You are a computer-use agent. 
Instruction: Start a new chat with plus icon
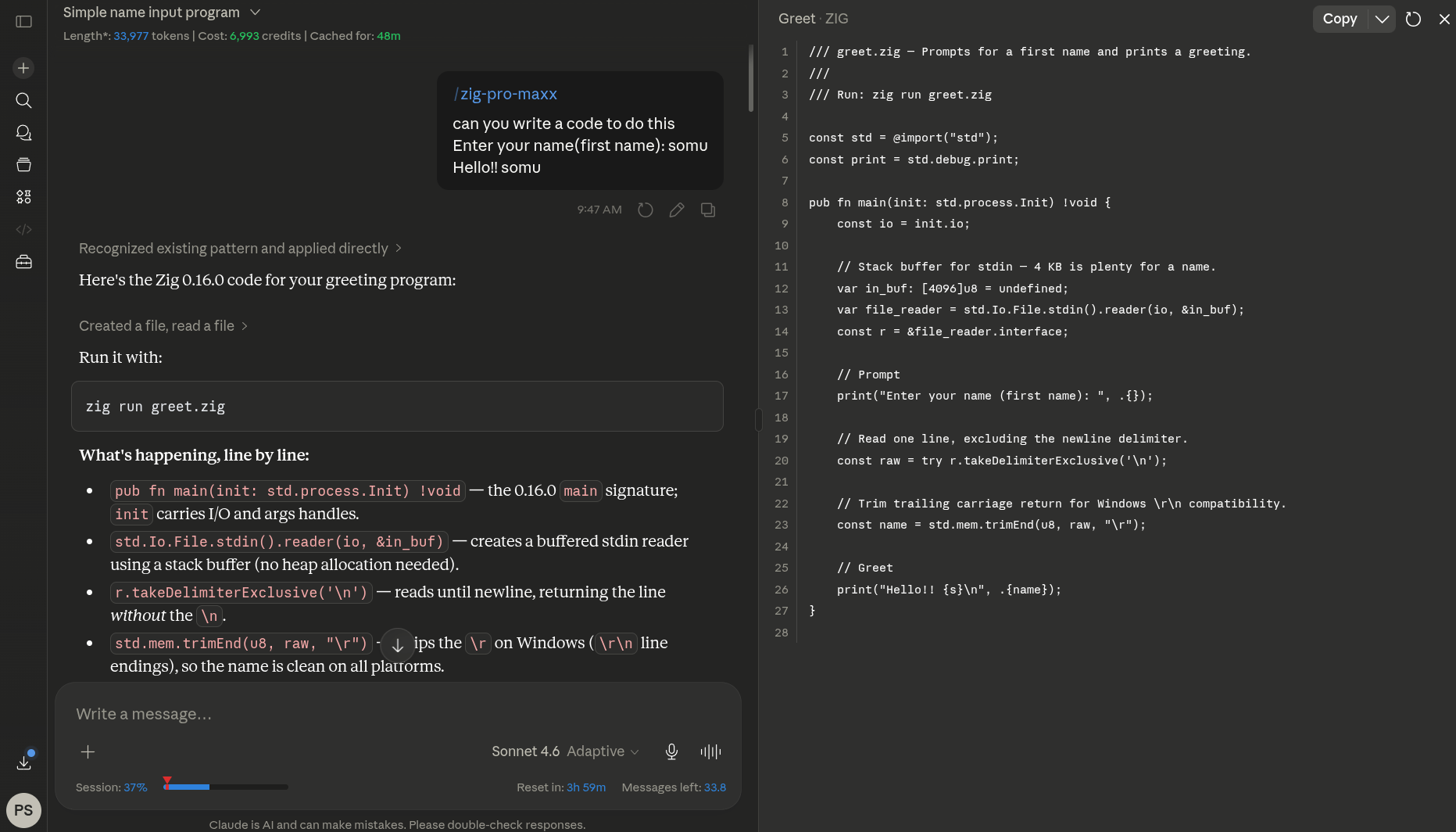[23, 68]
